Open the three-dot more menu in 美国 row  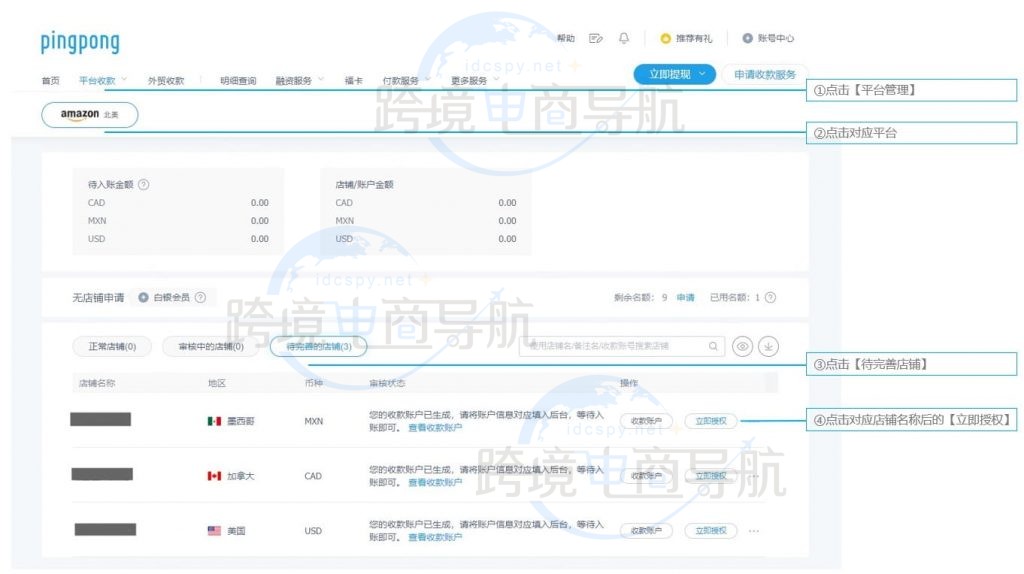(754, 531)
